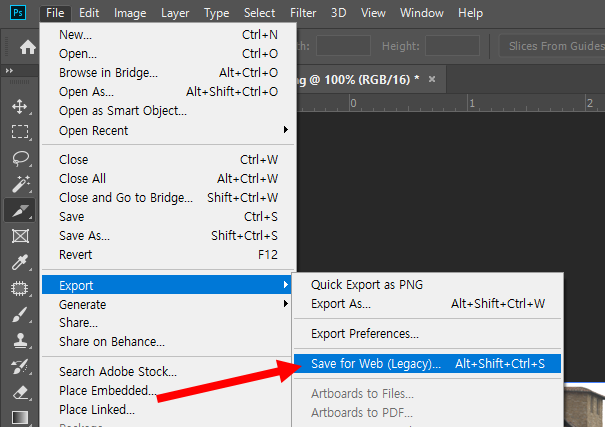Choose Close and Go to Bridge...
This screenshot has height=427, width=605.
point(169,197)
